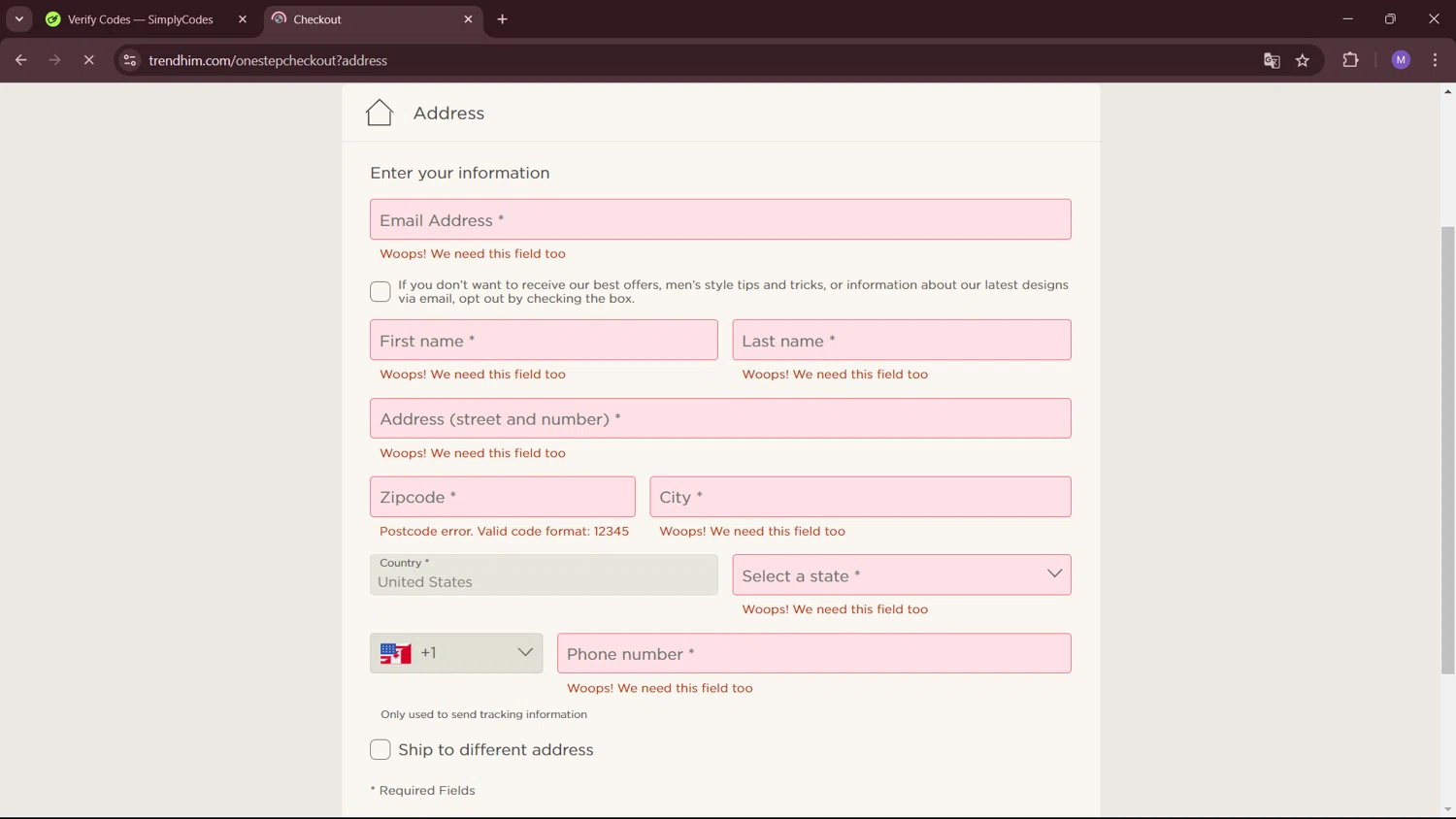Open the tab search dropdown arrow
The width and height of the screenshot is (1456, 819).
pyautogui.click(x=18, y=19)
